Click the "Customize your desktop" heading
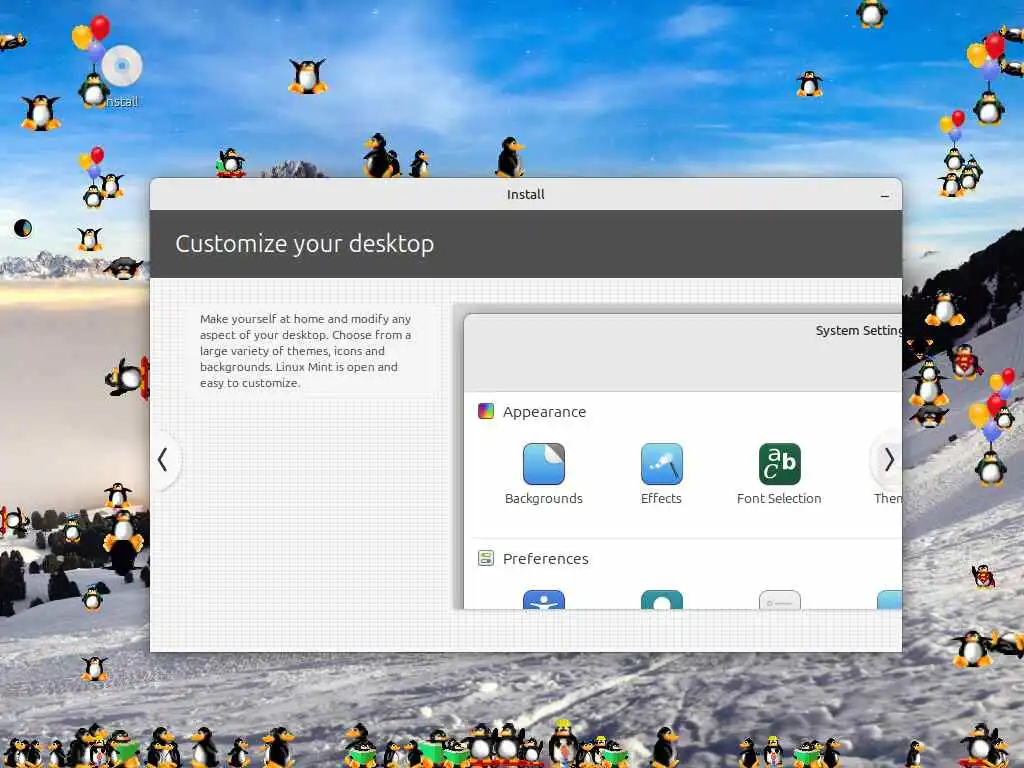The width and height of the screenshot is (1024, 768). pos(304,244)
